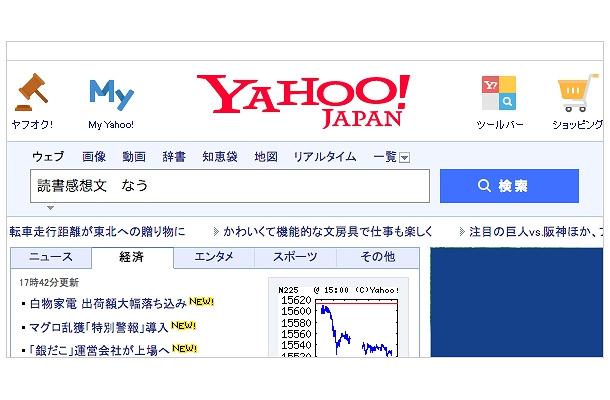Open the 注目の巨人vs.阪神ほか headline link

536,232
